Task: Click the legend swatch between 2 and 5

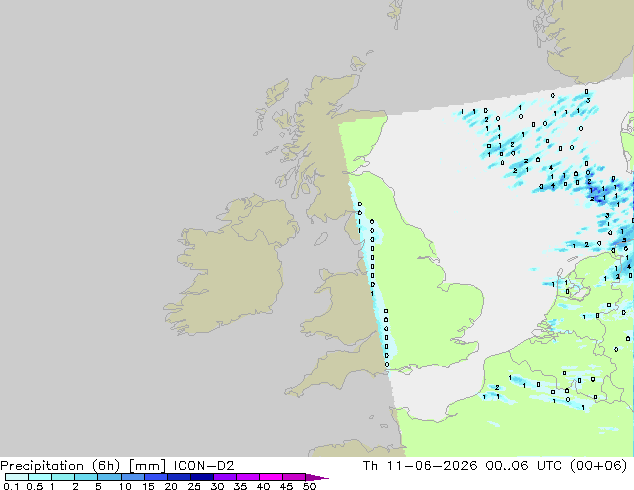Action: [86, 477]
